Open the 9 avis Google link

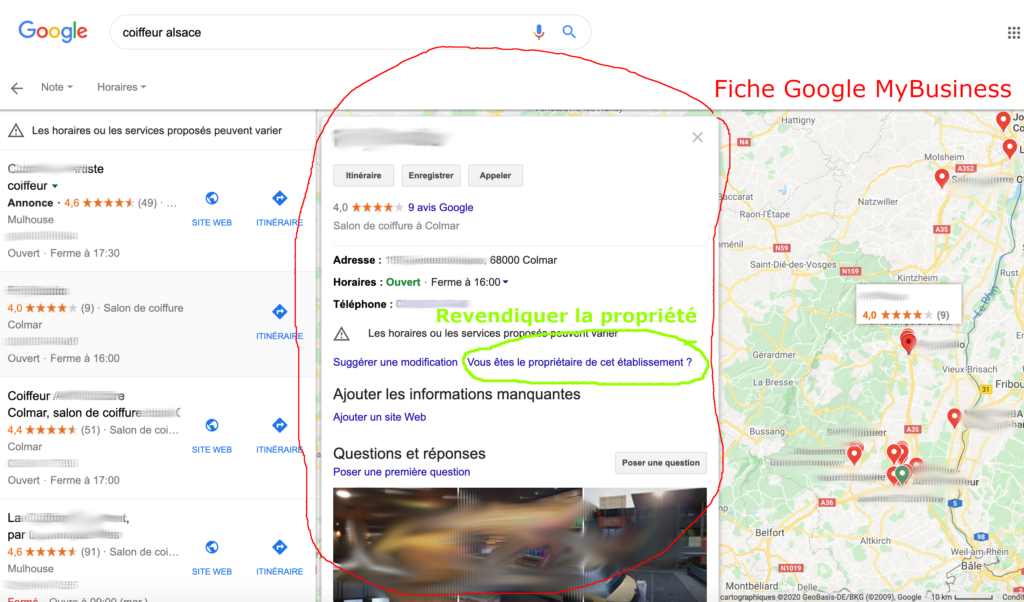point(441,208)
